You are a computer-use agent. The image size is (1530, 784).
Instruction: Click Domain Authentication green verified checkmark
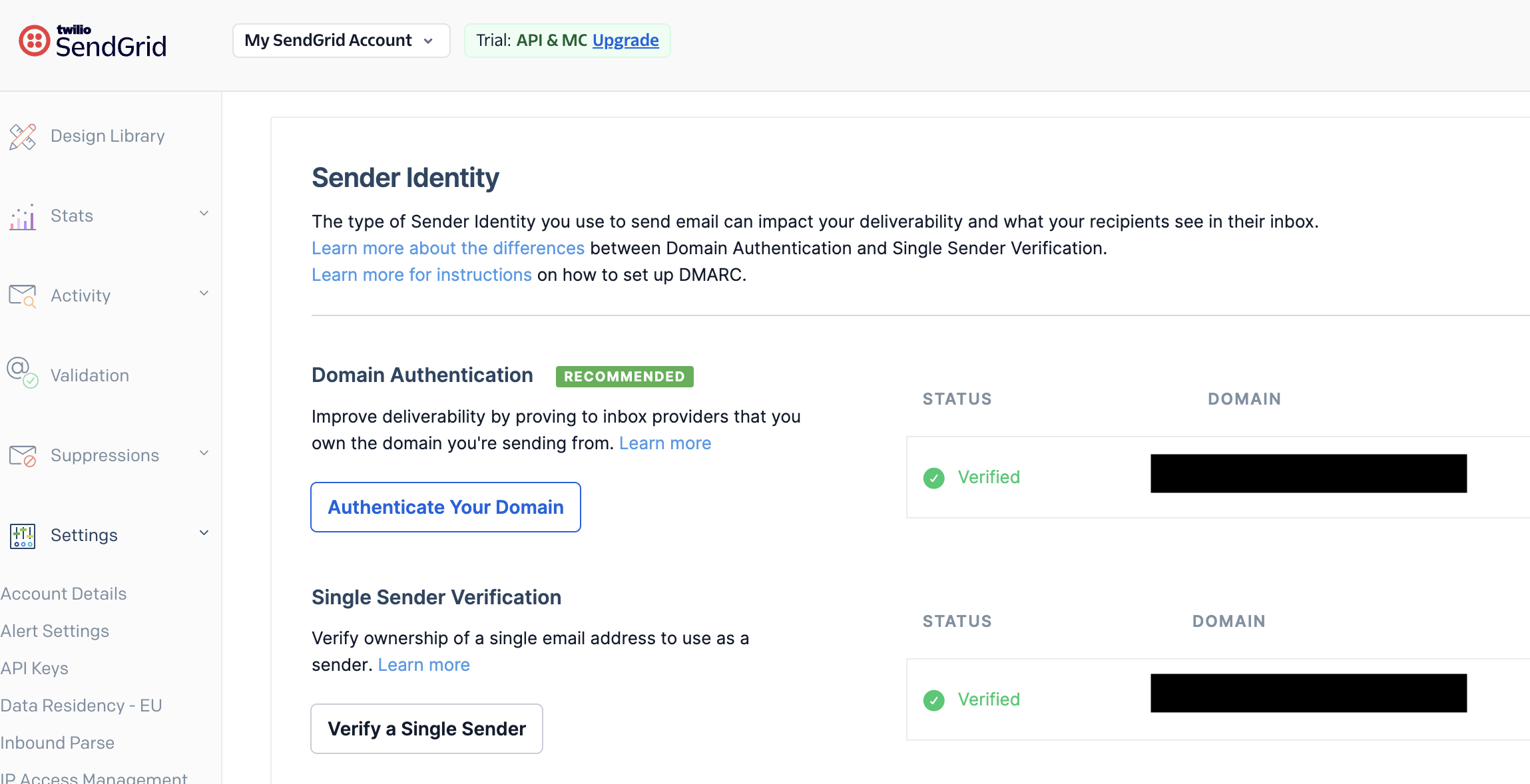[x=933, y=478]
